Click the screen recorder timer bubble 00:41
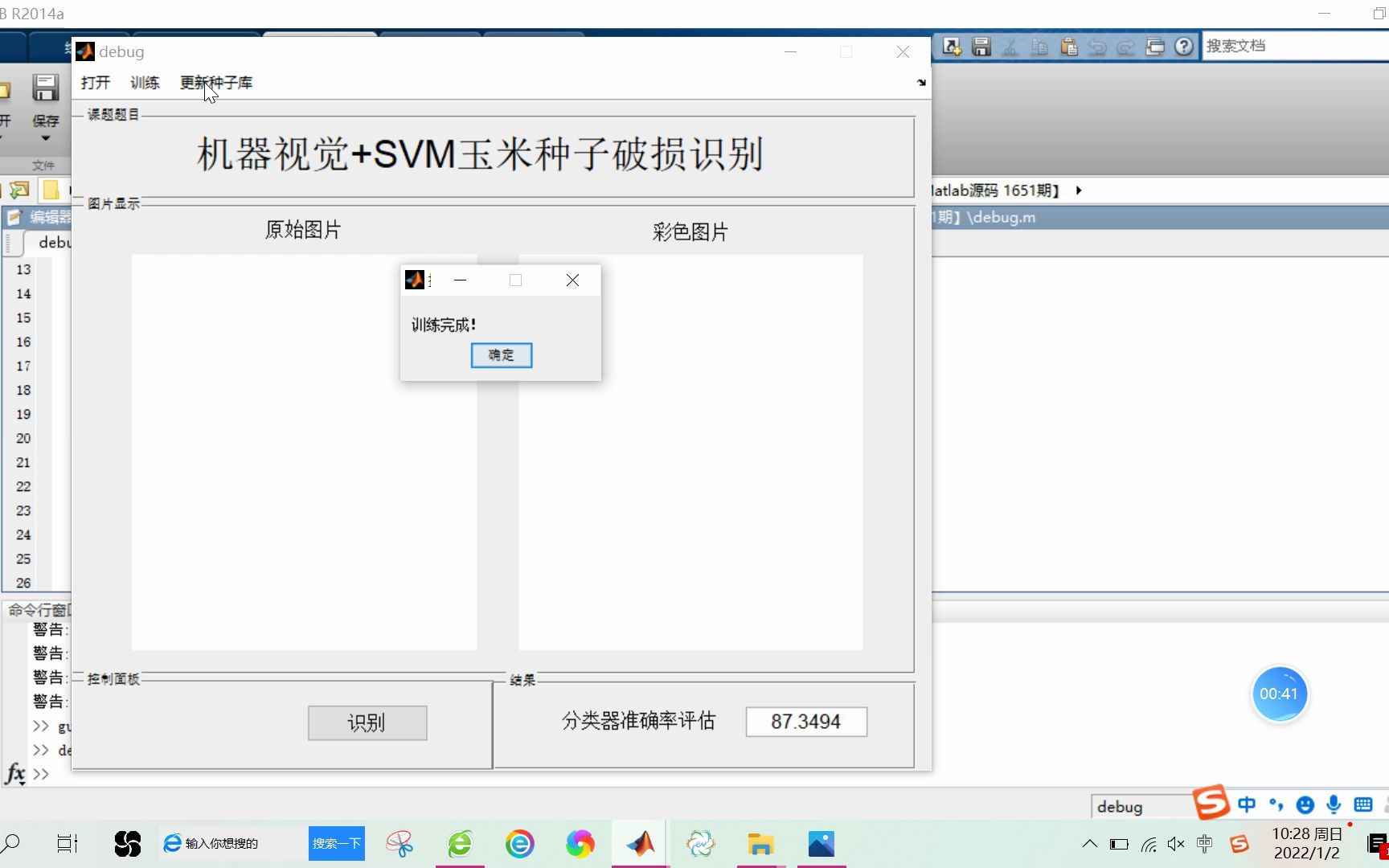1389x868 pixels. [x=1279, y=694]
